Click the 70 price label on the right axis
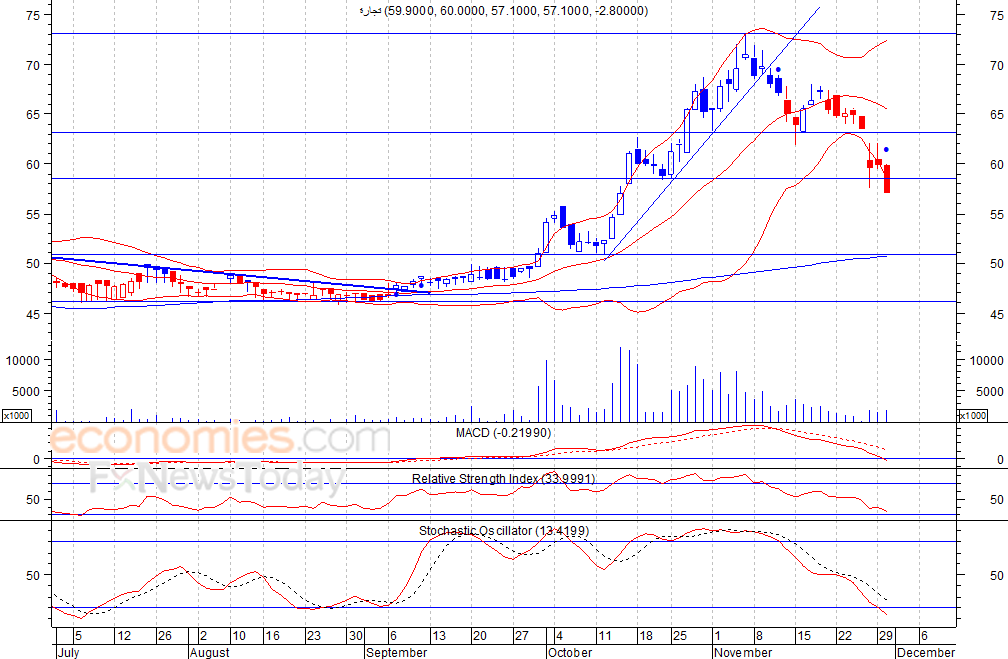 point(997,65)
